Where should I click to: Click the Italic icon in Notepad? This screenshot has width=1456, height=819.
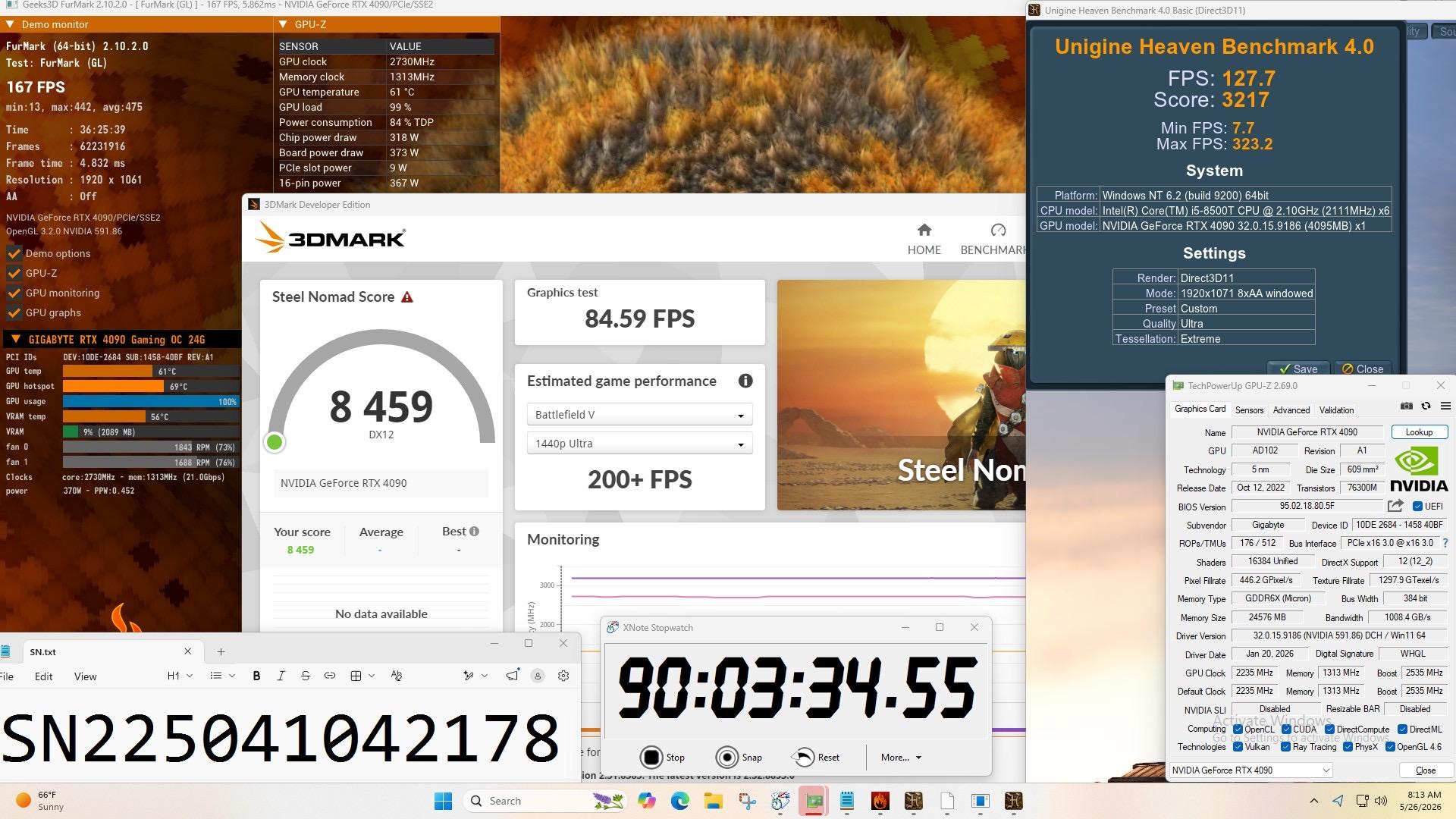point(281,676)
